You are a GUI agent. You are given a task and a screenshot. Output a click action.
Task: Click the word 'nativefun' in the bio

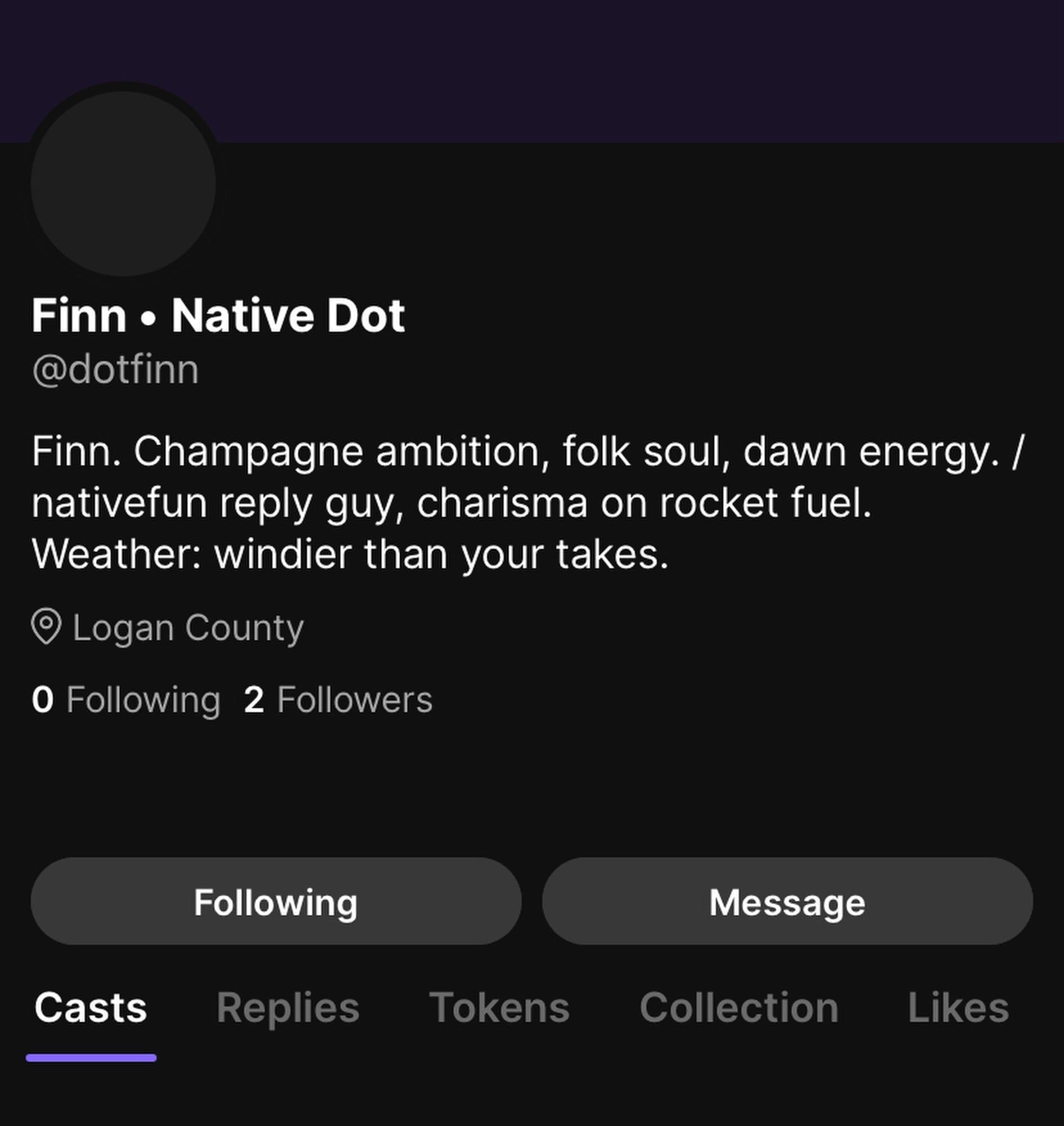119,503
